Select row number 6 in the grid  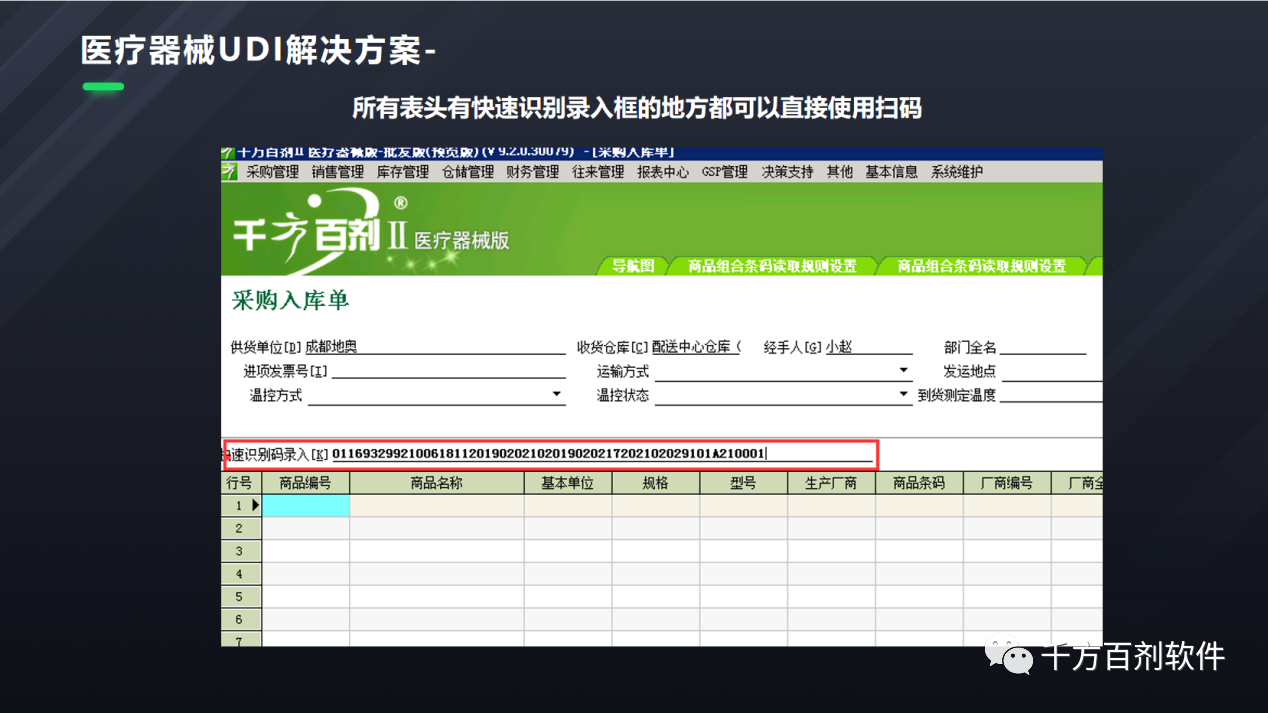pos(241,620)
